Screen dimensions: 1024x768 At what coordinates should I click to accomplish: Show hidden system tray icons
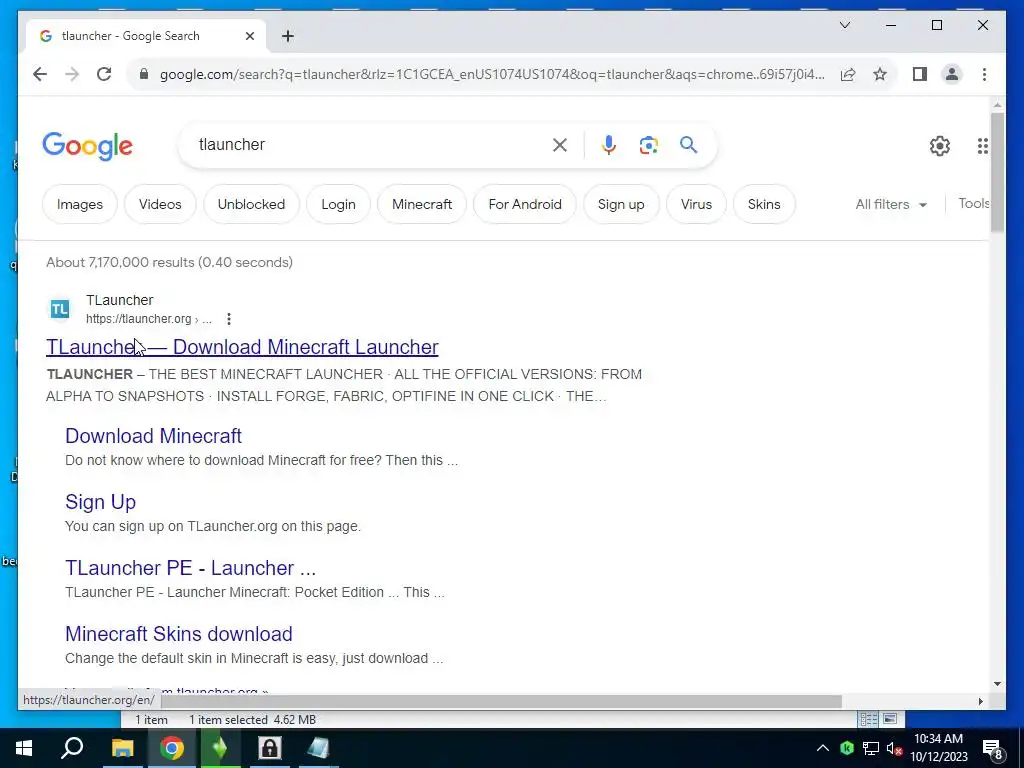tap(823, 748)
